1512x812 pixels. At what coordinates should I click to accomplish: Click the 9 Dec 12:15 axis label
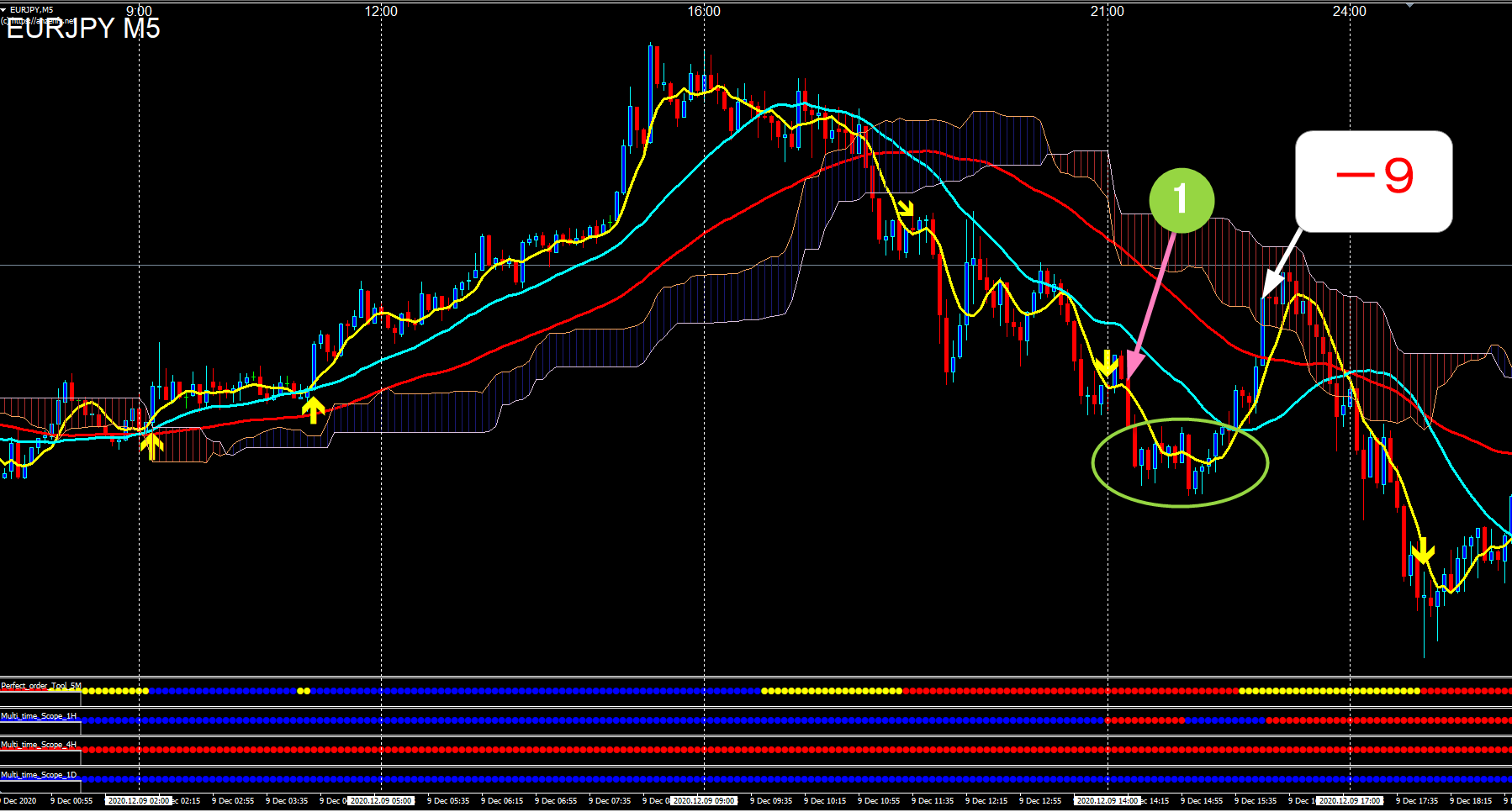tap(986, 801)
